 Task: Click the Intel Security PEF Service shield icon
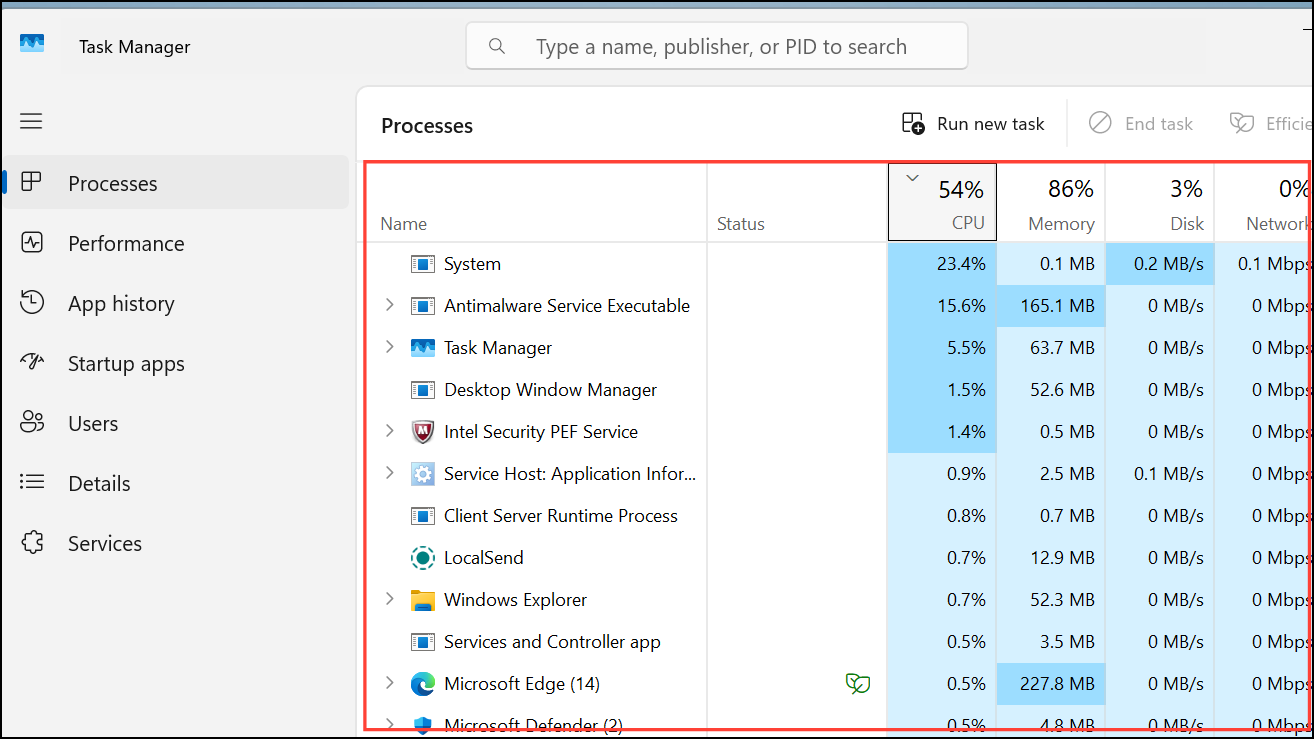[x=422, y=432]
